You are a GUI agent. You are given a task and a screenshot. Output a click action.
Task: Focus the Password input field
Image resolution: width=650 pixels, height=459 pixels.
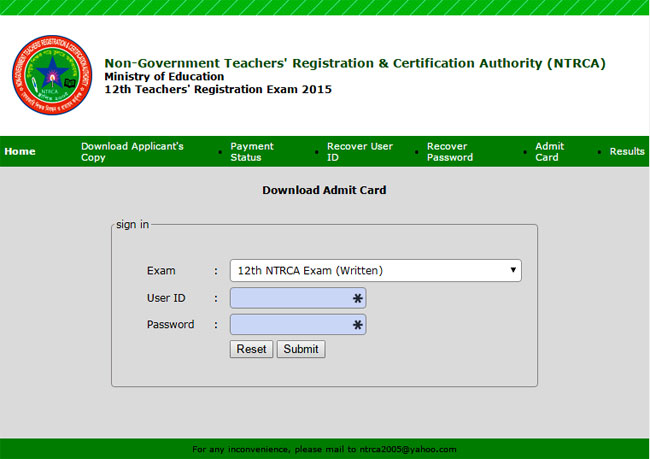click(298, 324)
